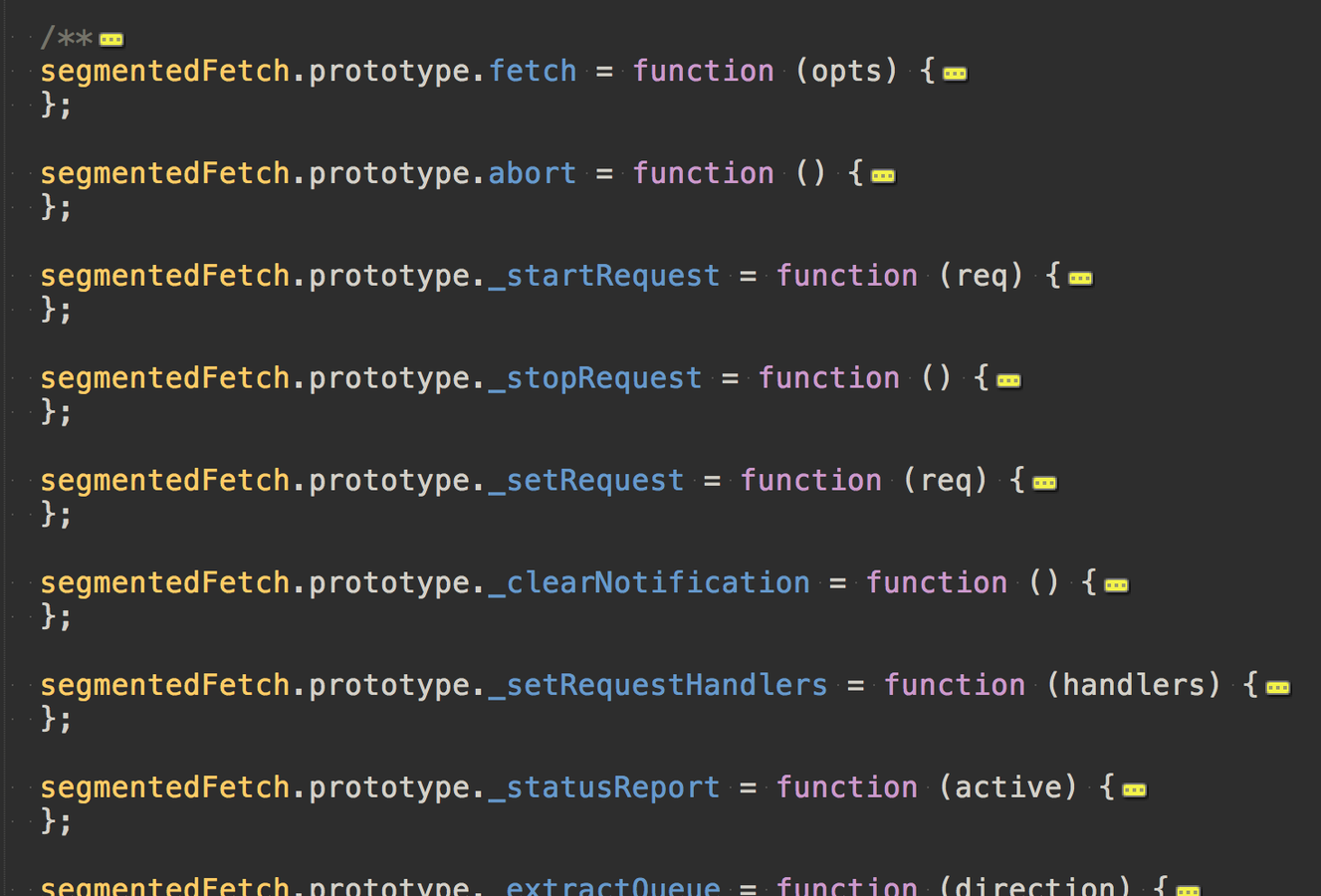Click 'prototype' on the _setRequestHandlers line
Image resolution: width=1321 pixels, height=896 pixels.
coord(389,685)
